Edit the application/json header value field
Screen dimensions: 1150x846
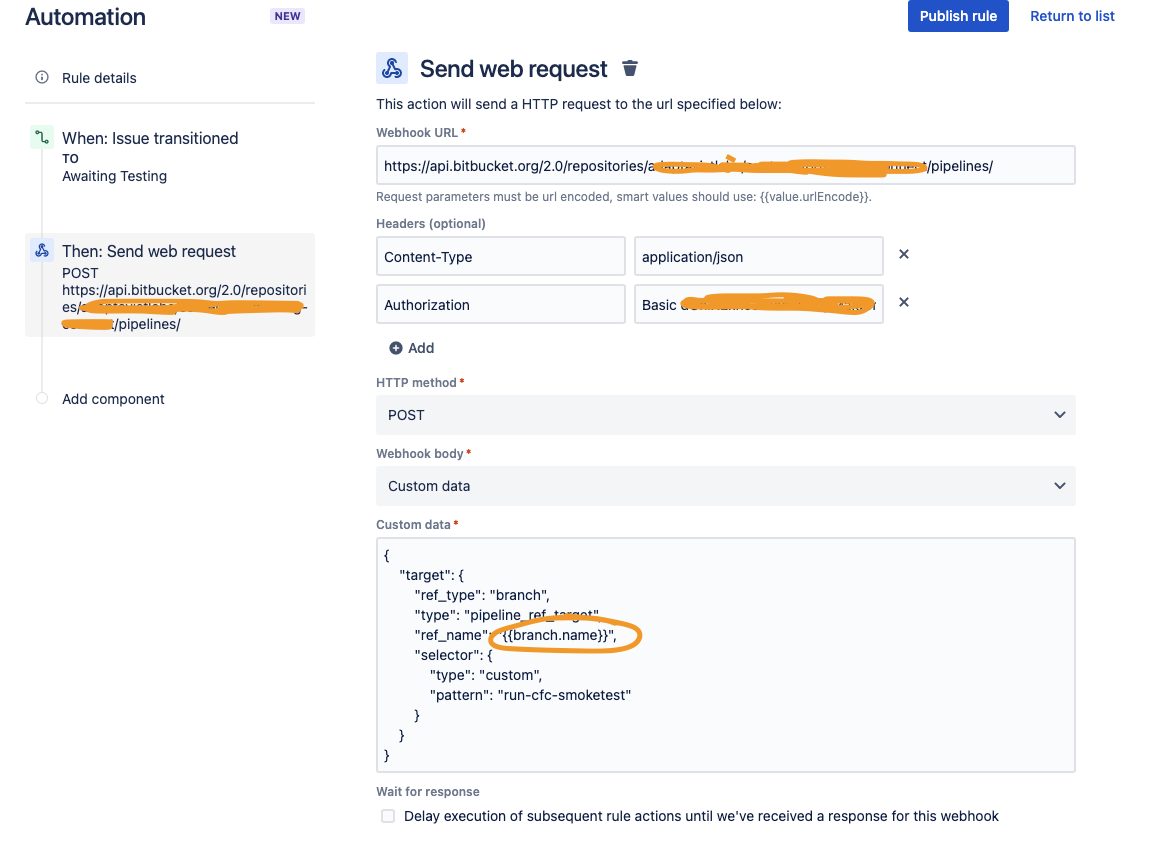[x=758, y=257]
